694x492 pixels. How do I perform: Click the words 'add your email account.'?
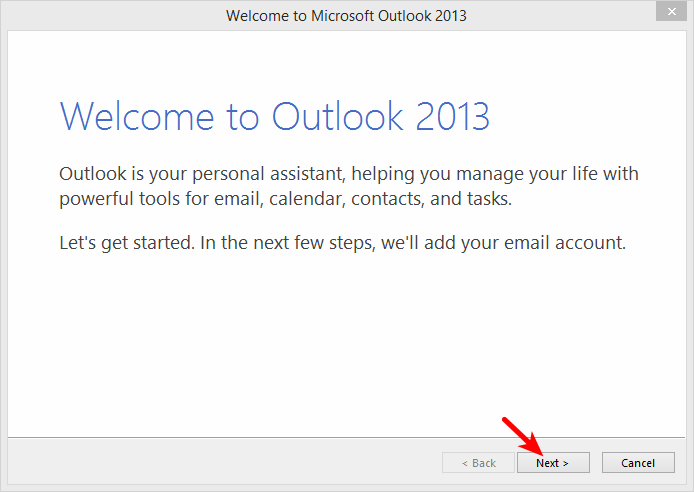click(525, 243)
